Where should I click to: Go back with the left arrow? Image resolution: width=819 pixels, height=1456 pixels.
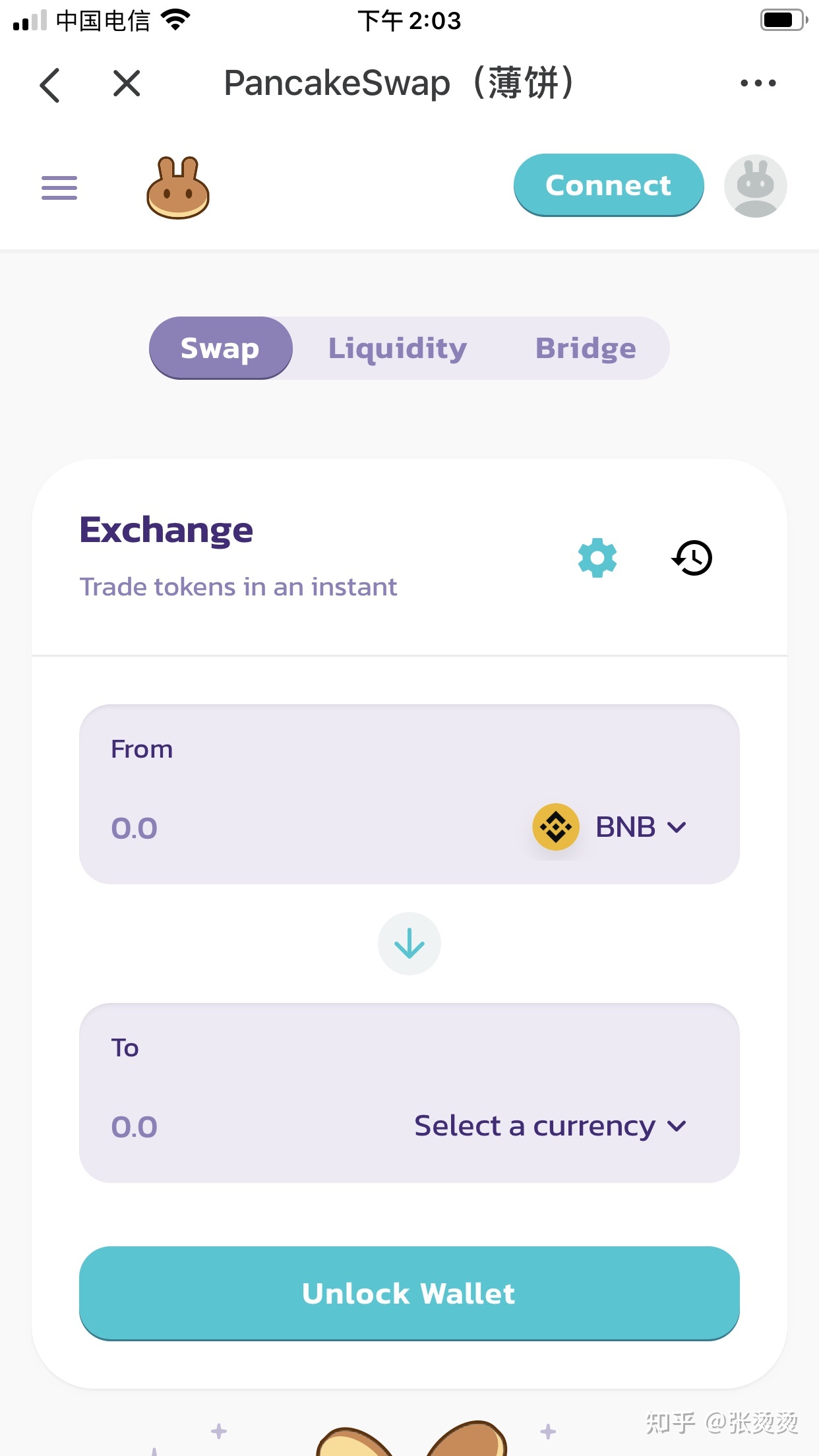pos(50,84)
